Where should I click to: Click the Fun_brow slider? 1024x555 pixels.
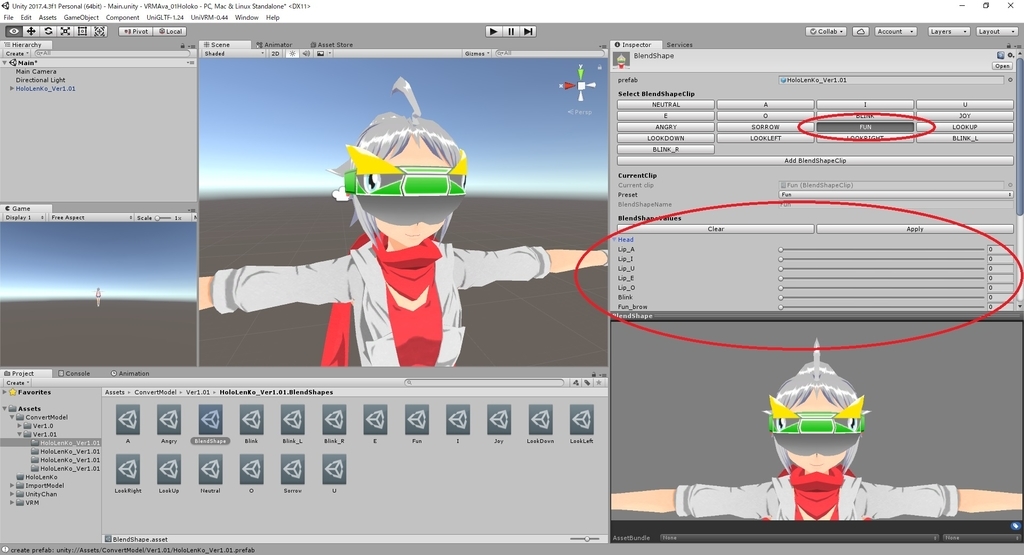coord(882,307)
